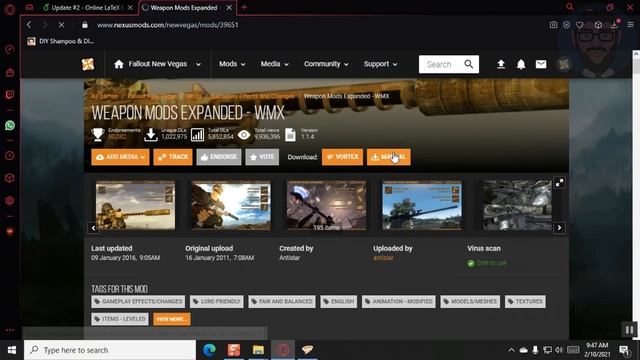The image size is (640, 360).
Task: Open history clock icon in sidebar
Action: coord(10,156)
